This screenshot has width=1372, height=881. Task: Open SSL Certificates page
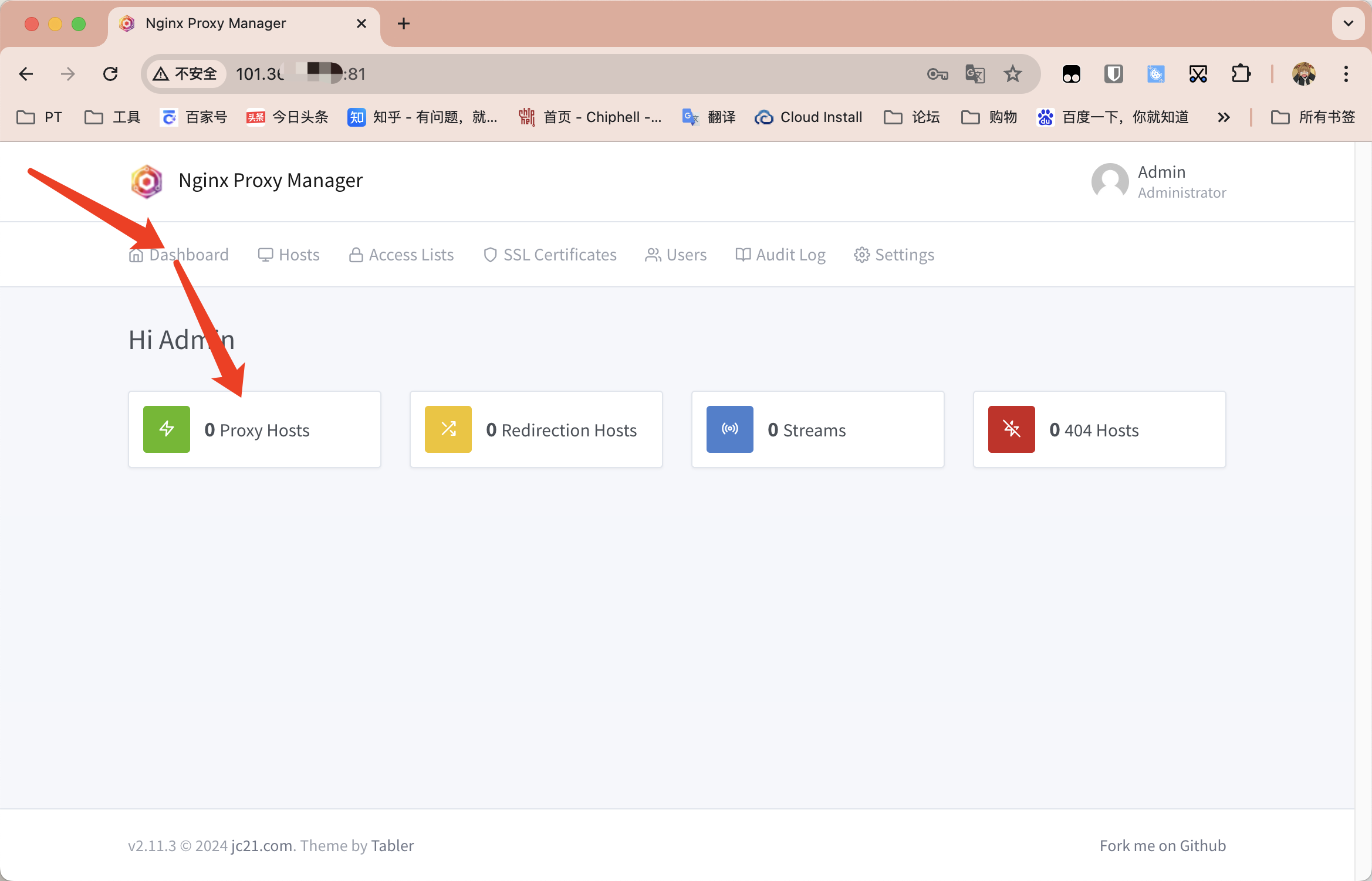coord(550,255)
